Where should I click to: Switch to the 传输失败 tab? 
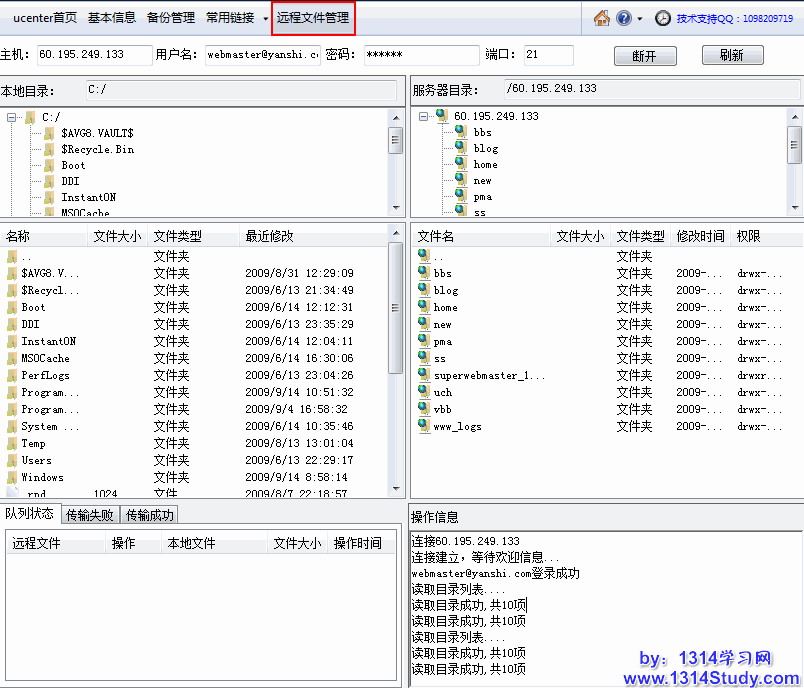coord(90,515)
